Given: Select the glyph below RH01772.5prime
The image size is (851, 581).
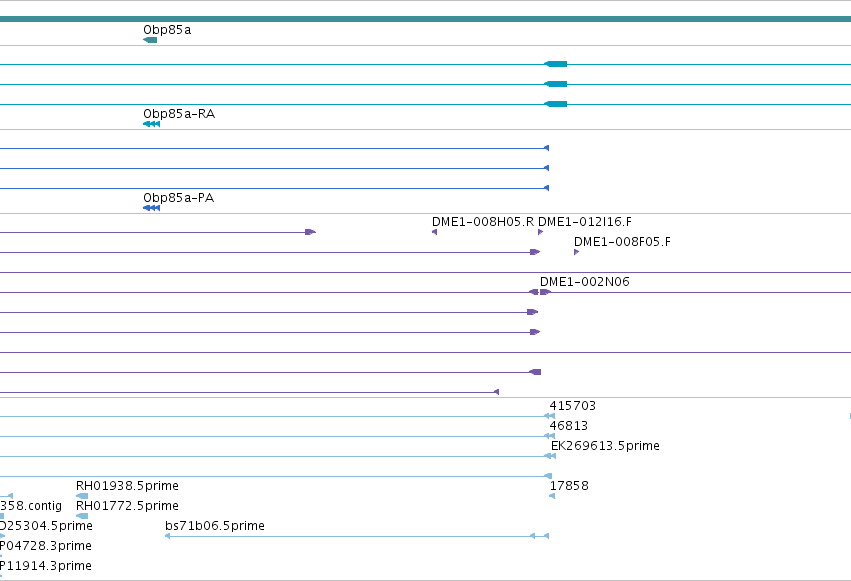Looking at the screenshot, I should [82, 516].
